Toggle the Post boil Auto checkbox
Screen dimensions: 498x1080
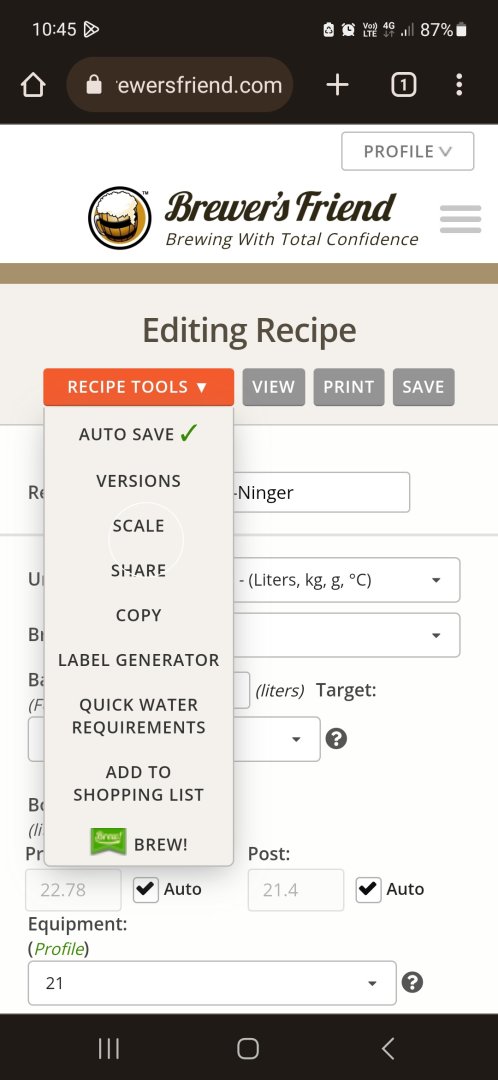click(368, 889)
